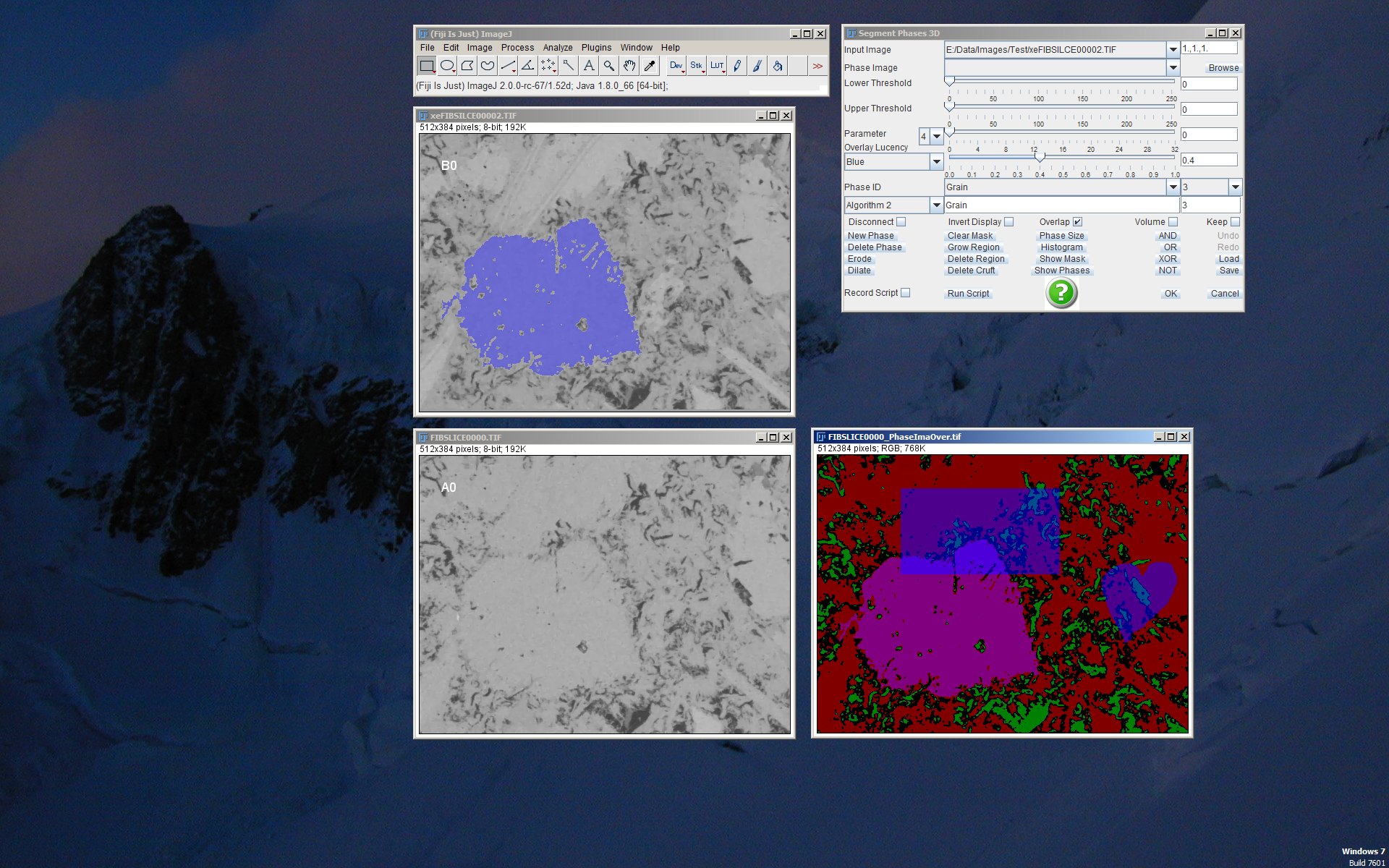Image resolution: width=1389 pixels, height=868 pixels.
Task: Enable the Record Script checkbox
Action: pos(905,293)
